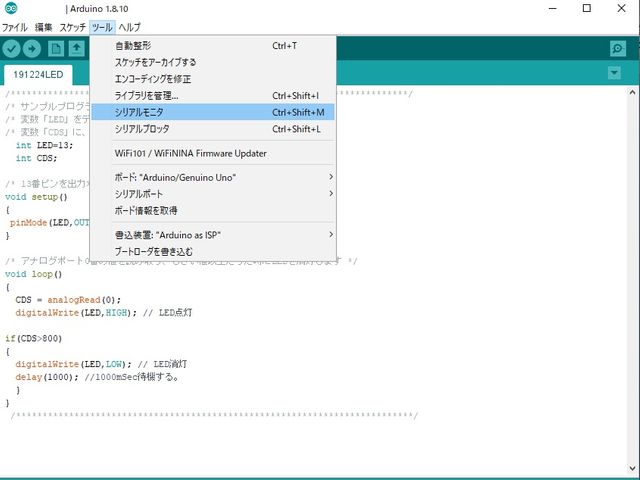
Task: Expand the ボード: "Arduino/Genuino Uno" submenu
Action: pos(213,177)
